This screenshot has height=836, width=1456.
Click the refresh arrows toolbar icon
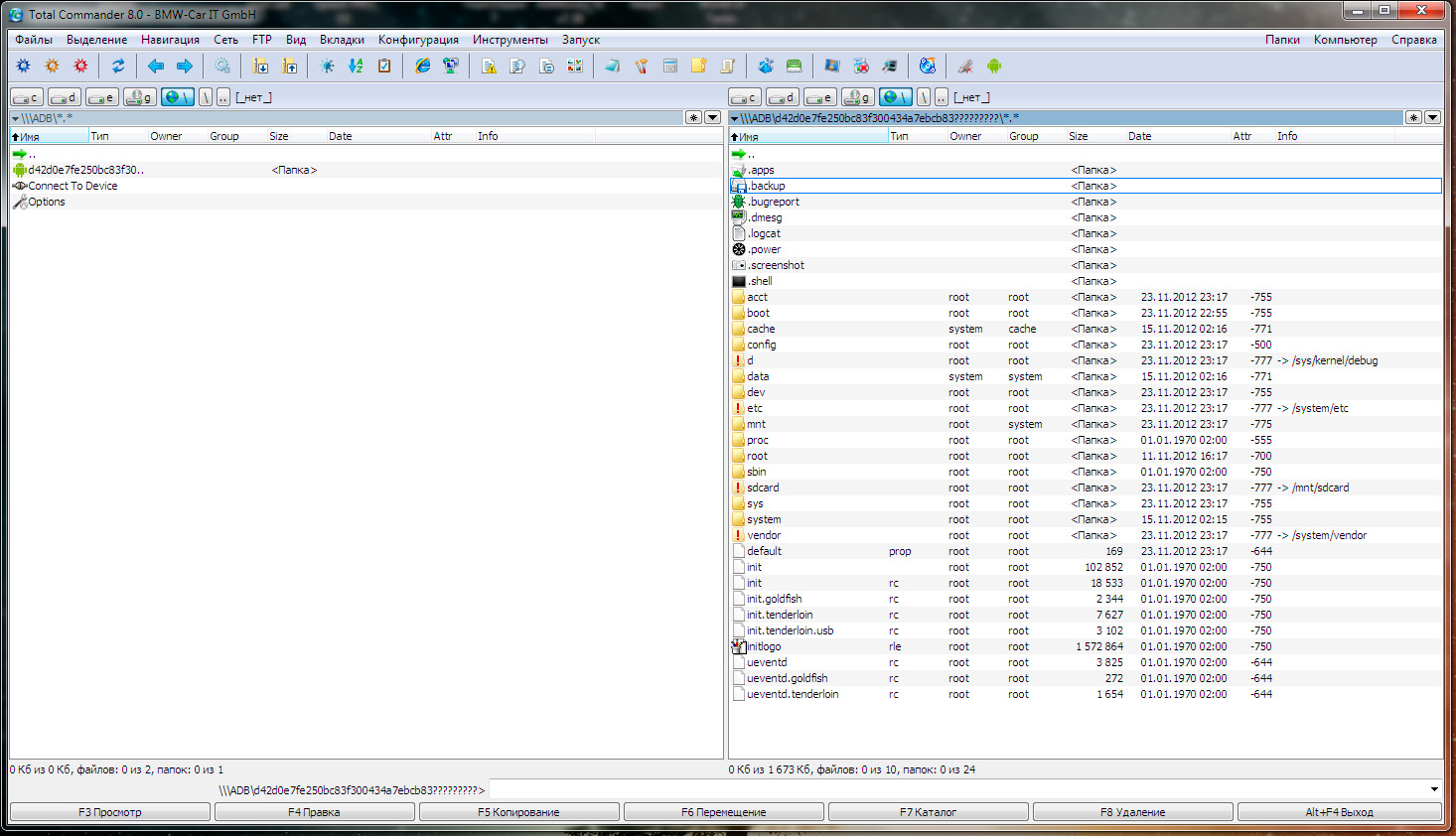click(x=118, y=67)
